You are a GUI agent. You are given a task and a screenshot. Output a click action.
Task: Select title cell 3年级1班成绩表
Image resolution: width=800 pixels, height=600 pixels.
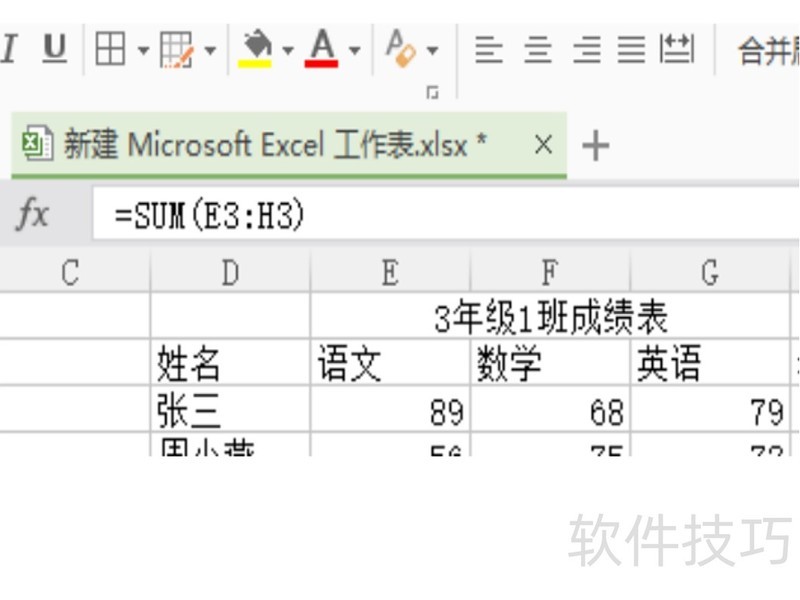tap(550, 316)
